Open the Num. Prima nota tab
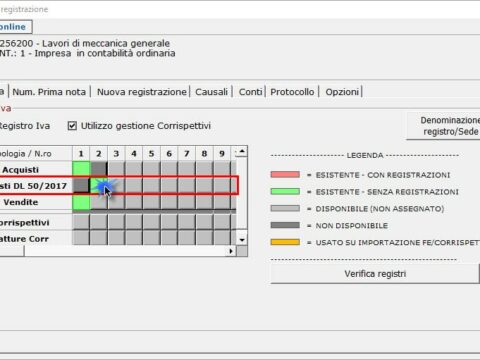The width and height of the screenshot is (480, 360). (x=49, y=92)
